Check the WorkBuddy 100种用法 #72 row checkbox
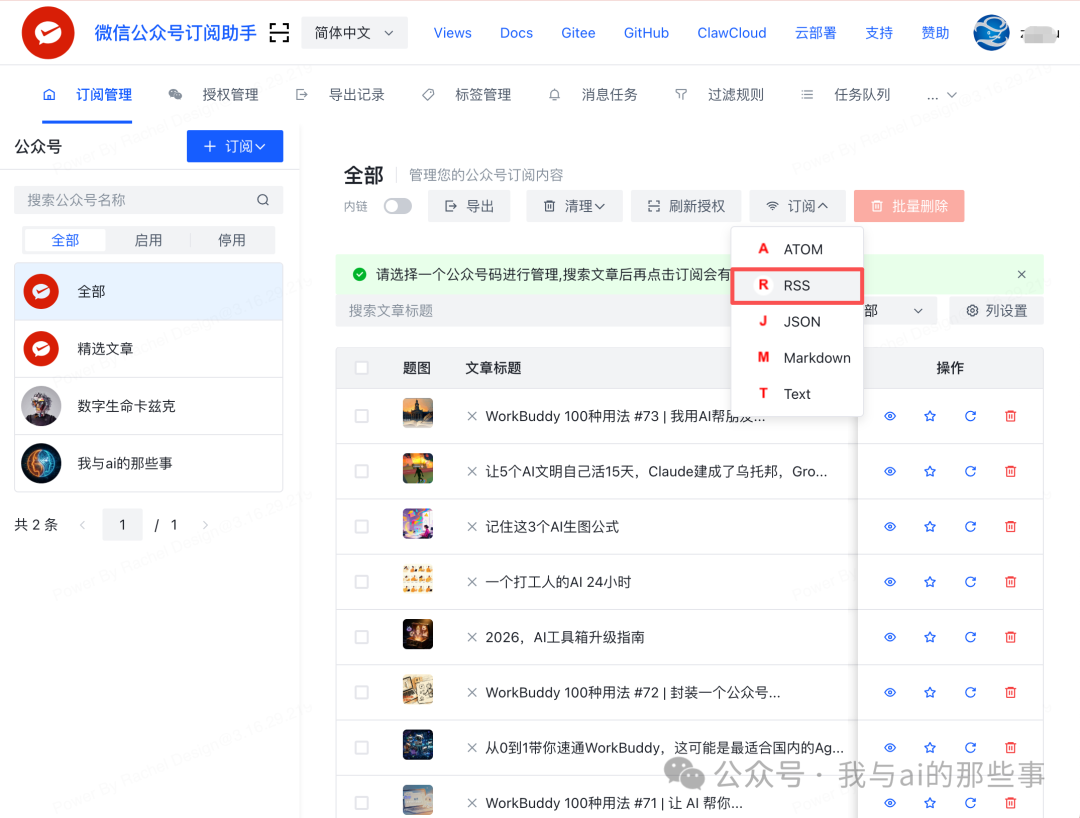The width and height of the screenshot is (1080, 818). (362, 692)
